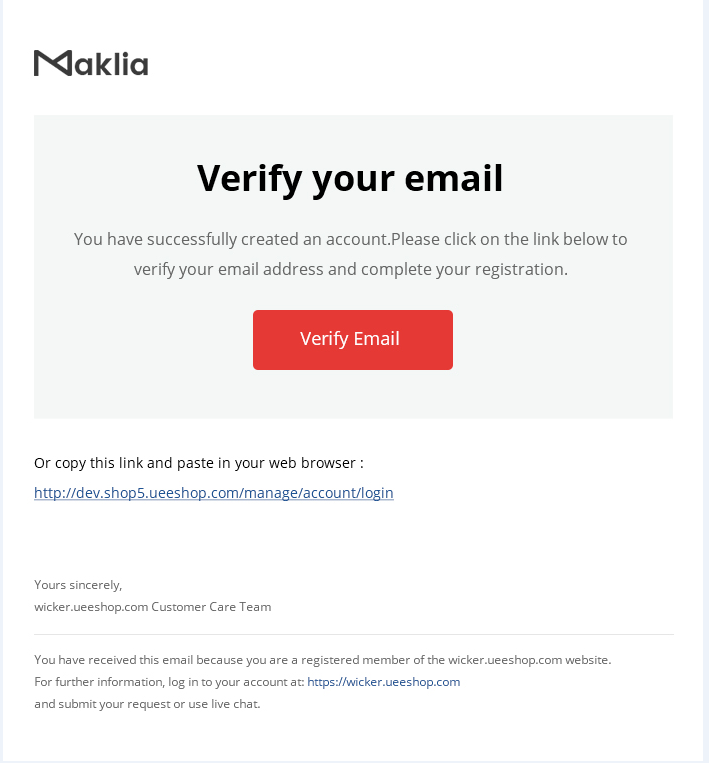Follow the https://wicker.ueeshop.com link
This screenshot has width=709, height=763.
pos(383,682)
